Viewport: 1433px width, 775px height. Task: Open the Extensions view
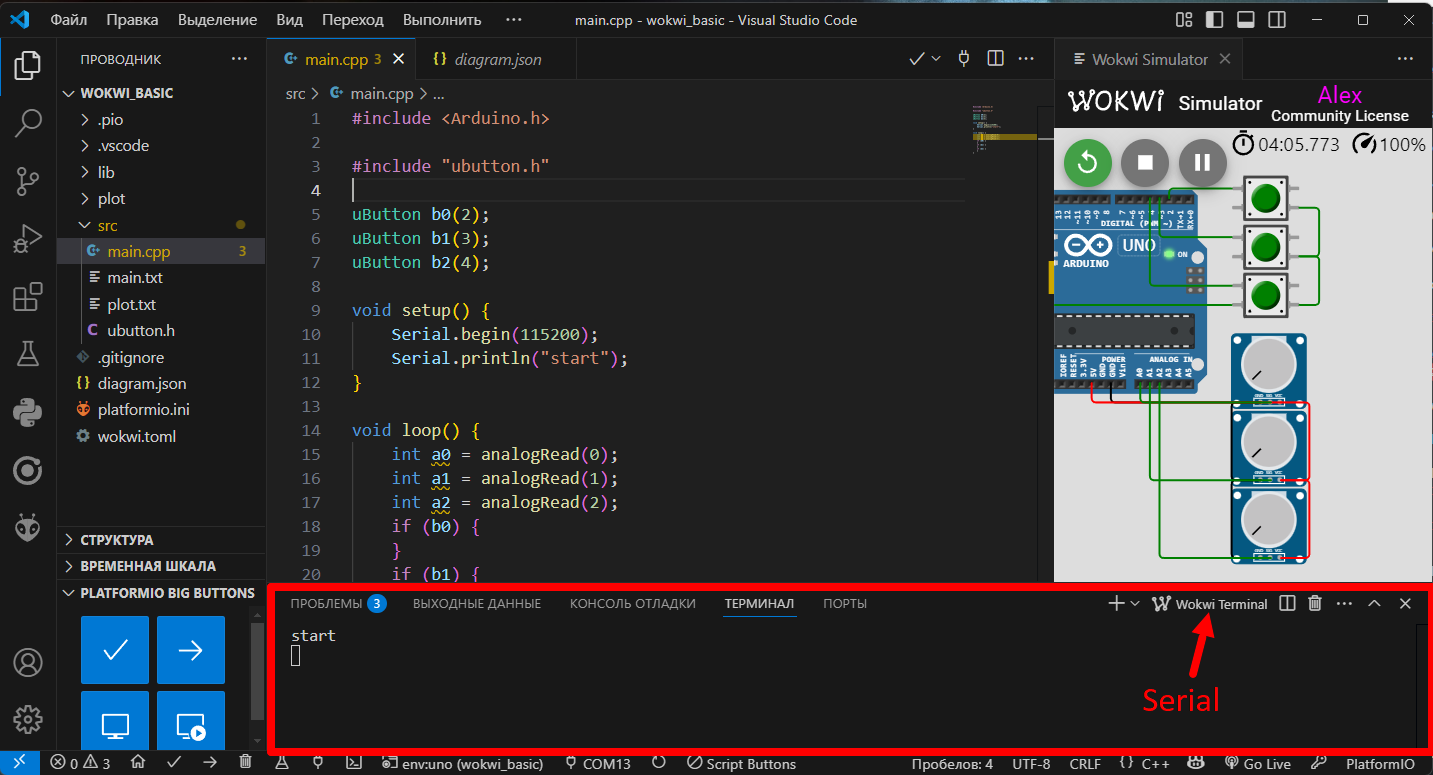[x=28, y=297]
